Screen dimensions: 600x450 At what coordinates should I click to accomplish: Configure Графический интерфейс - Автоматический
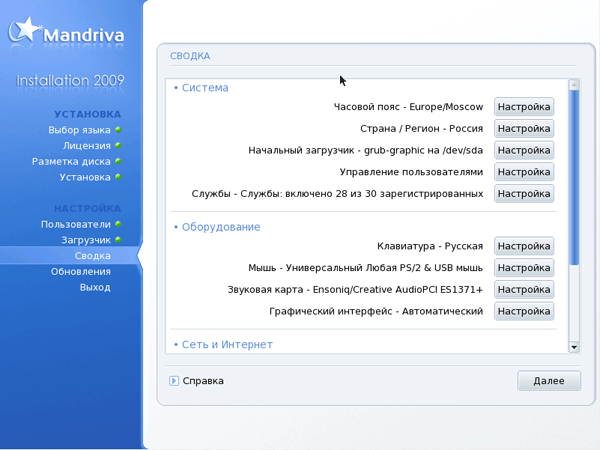coord(524,311)
